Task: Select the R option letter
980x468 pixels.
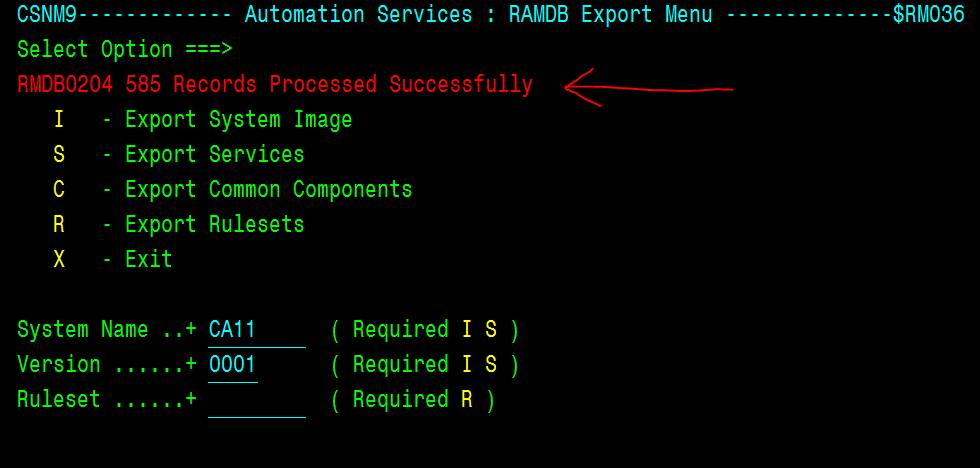Action: pos(59,224)
